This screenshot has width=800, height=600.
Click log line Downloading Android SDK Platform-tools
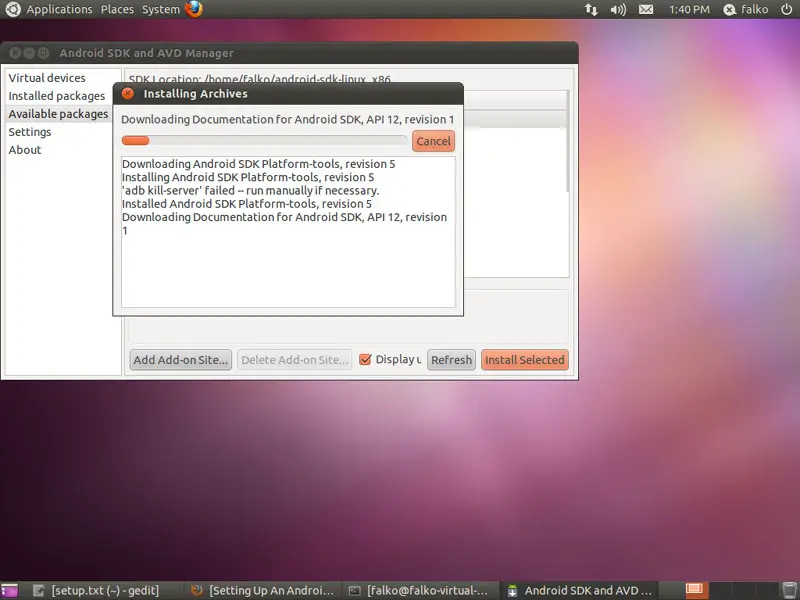coord(259,164)
